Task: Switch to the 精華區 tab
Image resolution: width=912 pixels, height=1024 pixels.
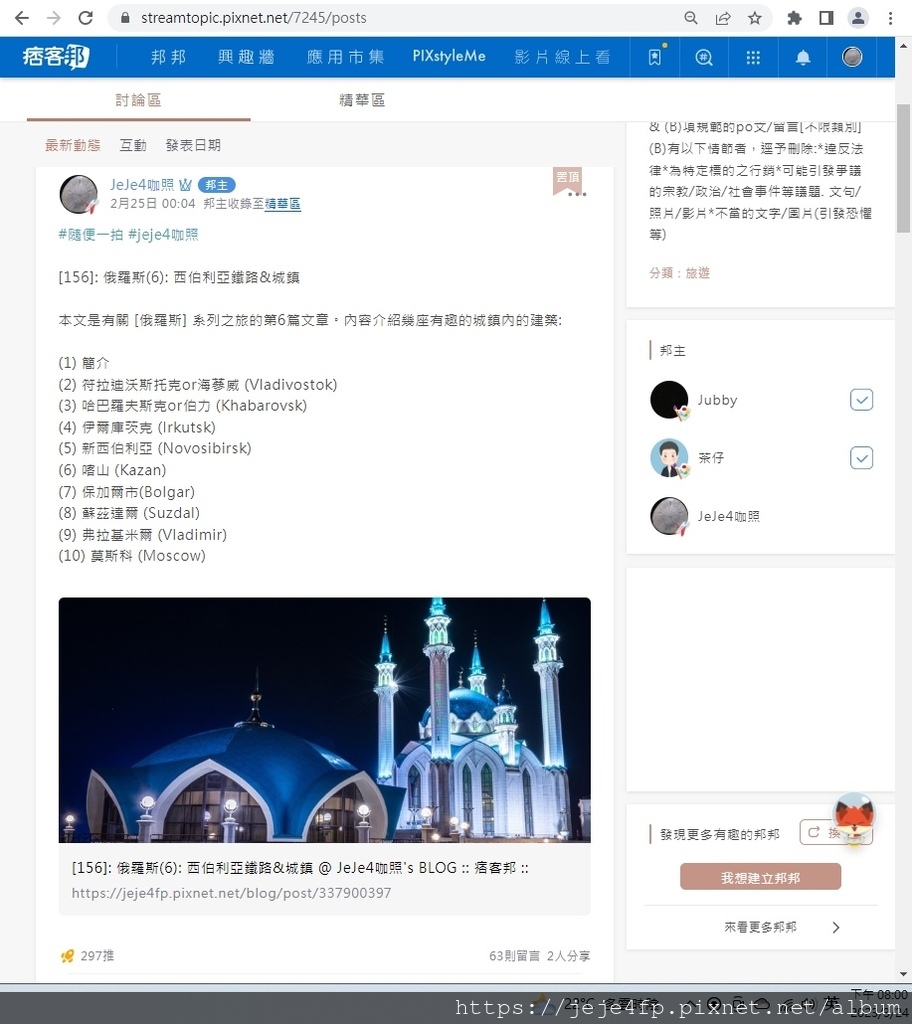Action: click(x=362, y=100)
